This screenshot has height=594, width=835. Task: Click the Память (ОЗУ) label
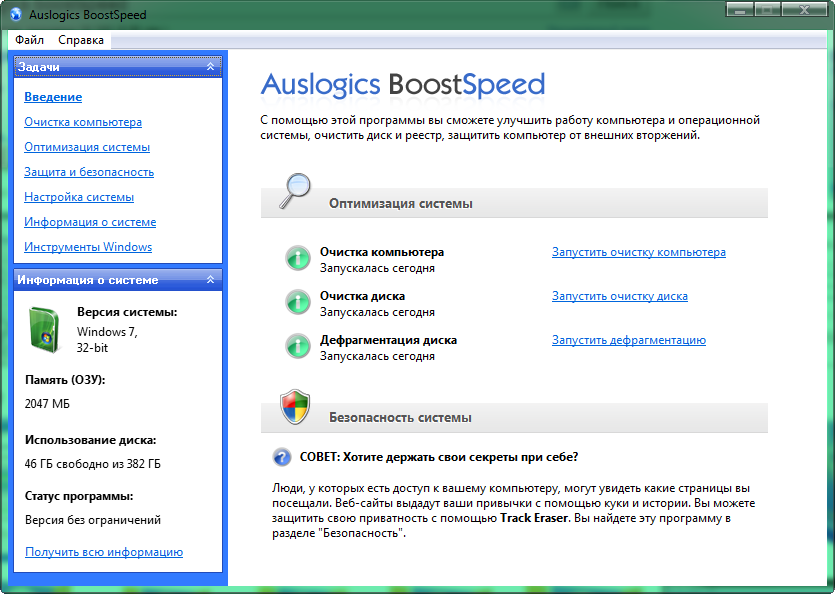[65, 380]
